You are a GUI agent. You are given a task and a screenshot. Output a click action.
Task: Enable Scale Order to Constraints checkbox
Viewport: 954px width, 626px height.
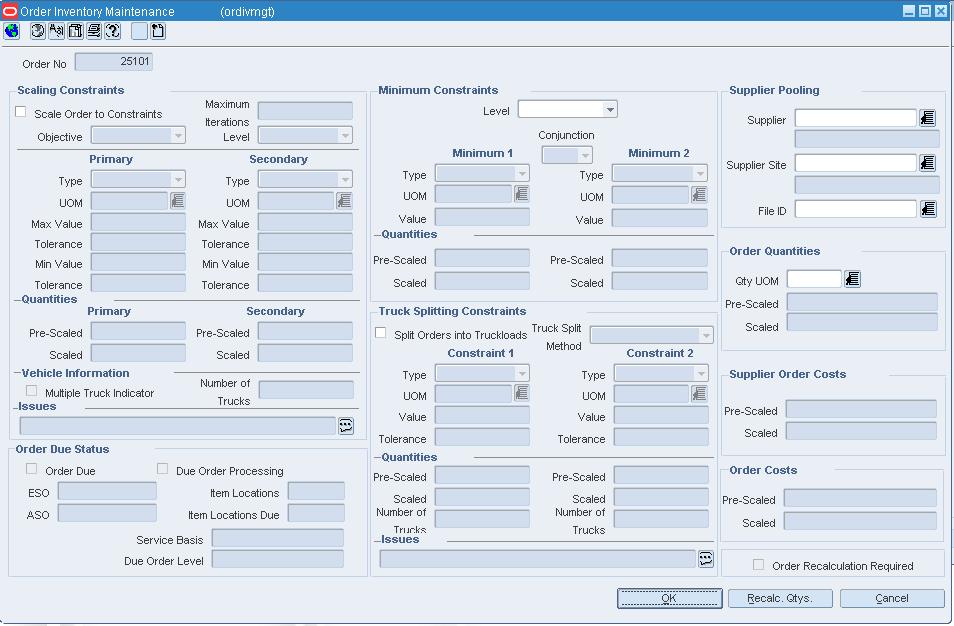pyautogui.click(x=21, y=112)
